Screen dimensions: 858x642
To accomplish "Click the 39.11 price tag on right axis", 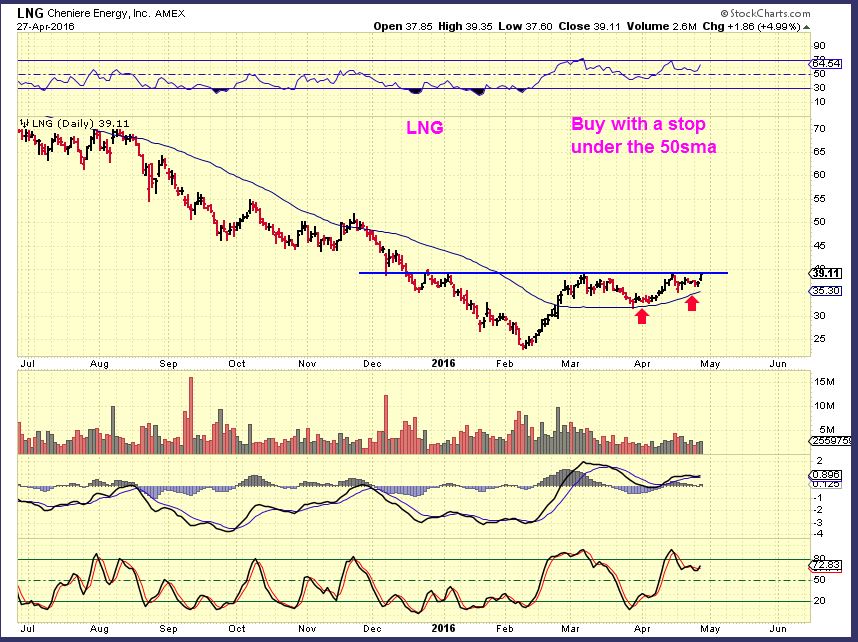I will [x=826, y=273].
